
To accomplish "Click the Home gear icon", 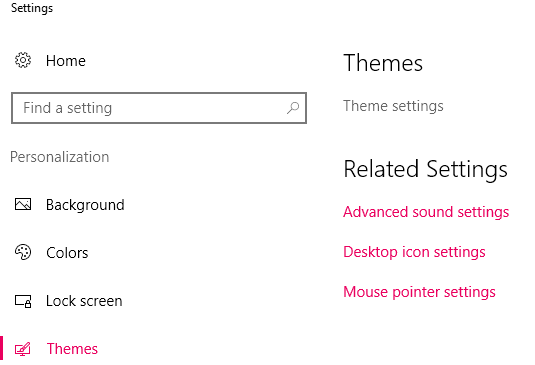I will [x=23, y=60].
